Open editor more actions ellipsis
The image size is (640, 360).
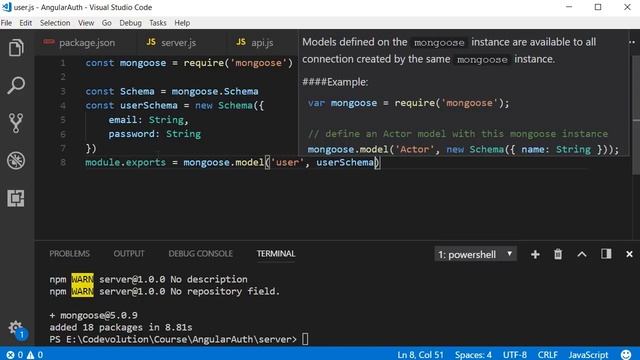point(632,42)
